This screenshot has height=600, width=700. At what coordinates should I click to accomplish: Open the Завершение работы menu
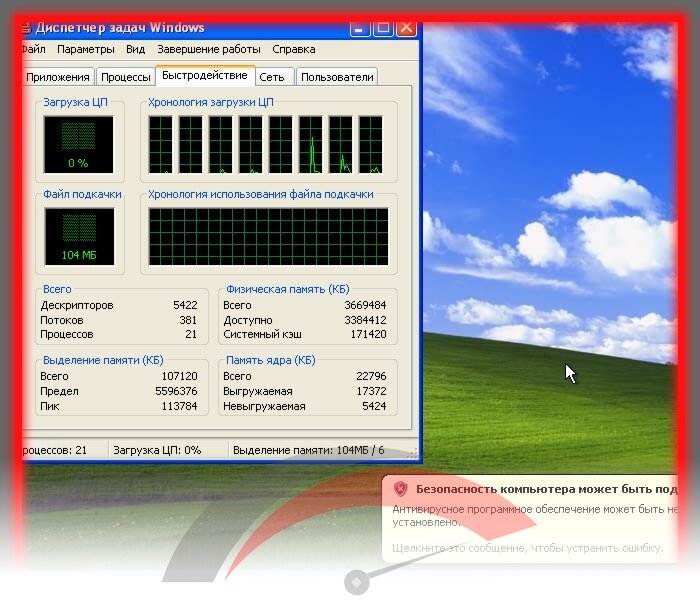(208, 49)
